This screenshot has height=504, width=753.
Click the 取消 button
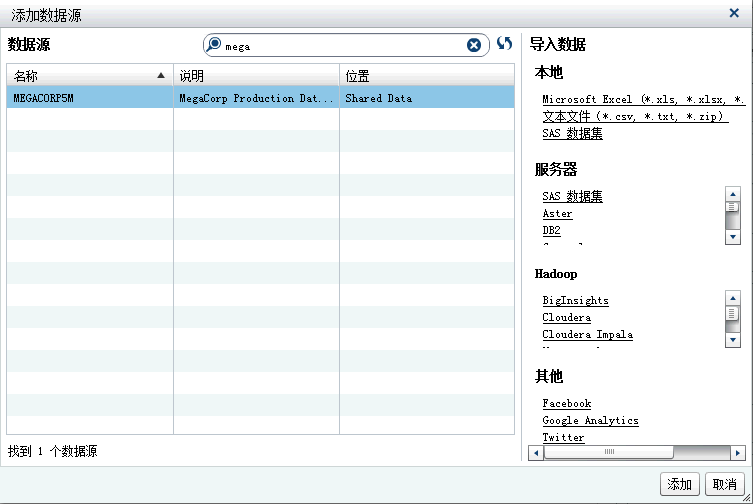[725, 484]
